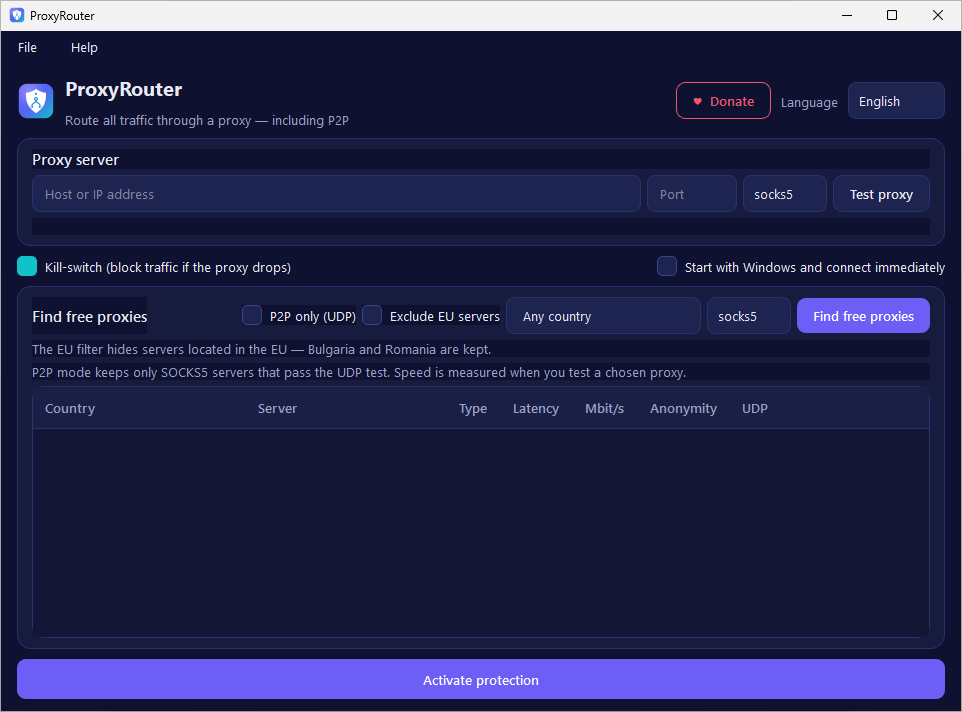Click the Test proxy button
This screenshot has height=712, width=962.
coord(881,194)
